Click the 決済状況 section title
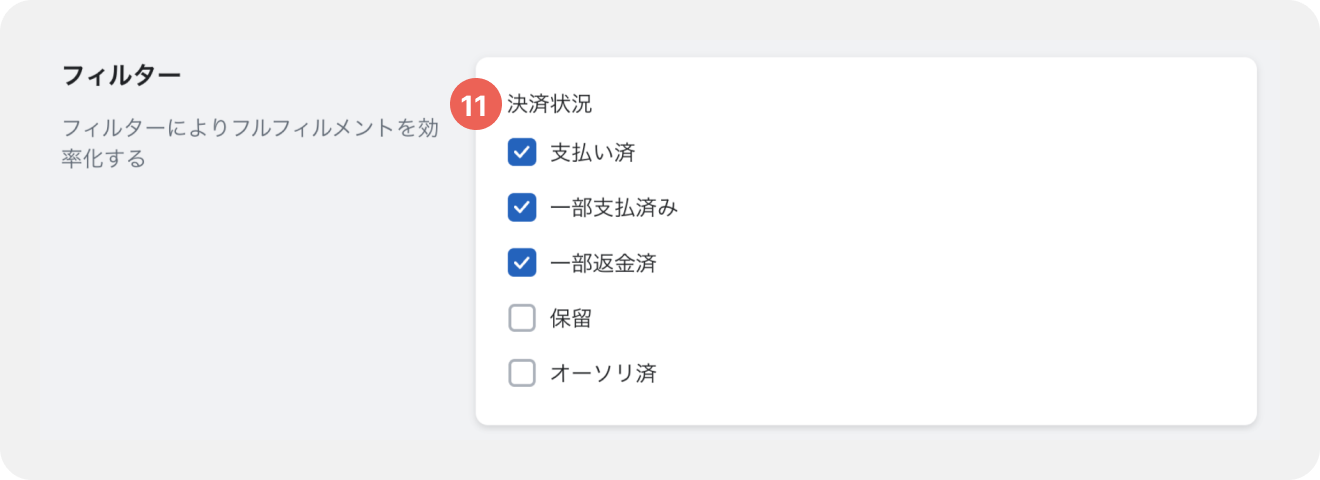Viewport: 1320px width, 480px height. click(x=550, y=103)
